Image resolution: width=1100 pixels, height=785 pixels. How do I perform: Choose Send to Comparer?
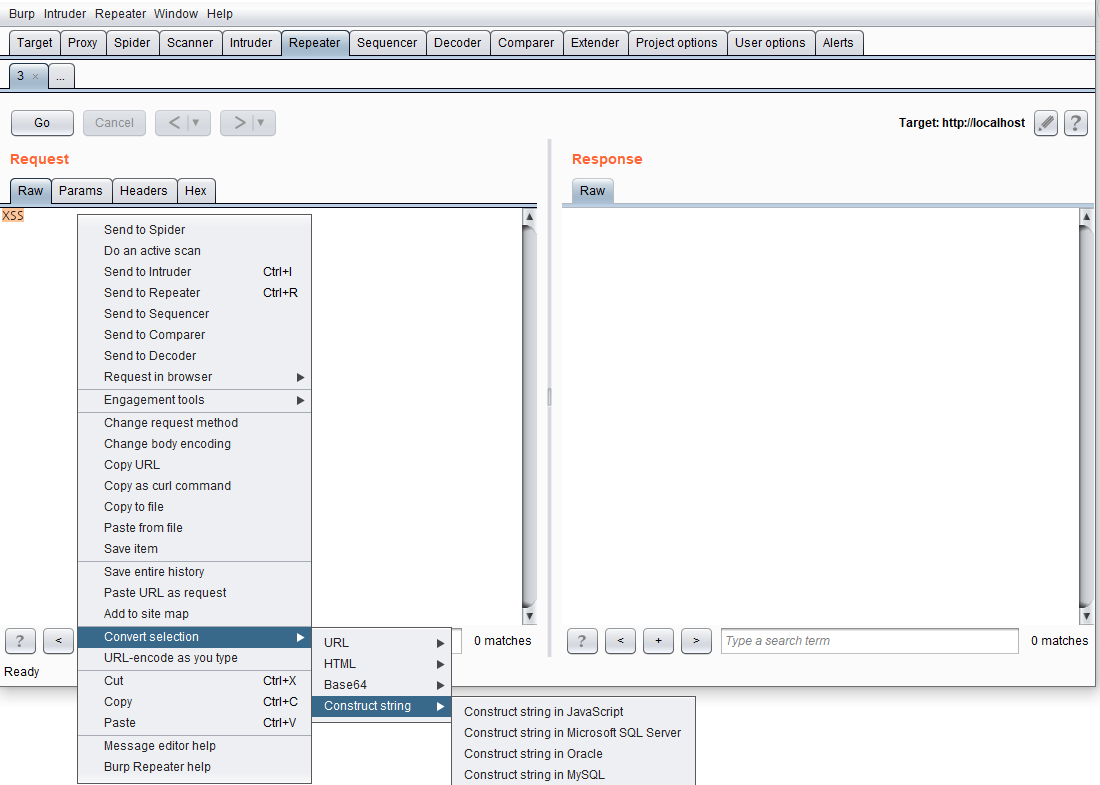(194, 335)
